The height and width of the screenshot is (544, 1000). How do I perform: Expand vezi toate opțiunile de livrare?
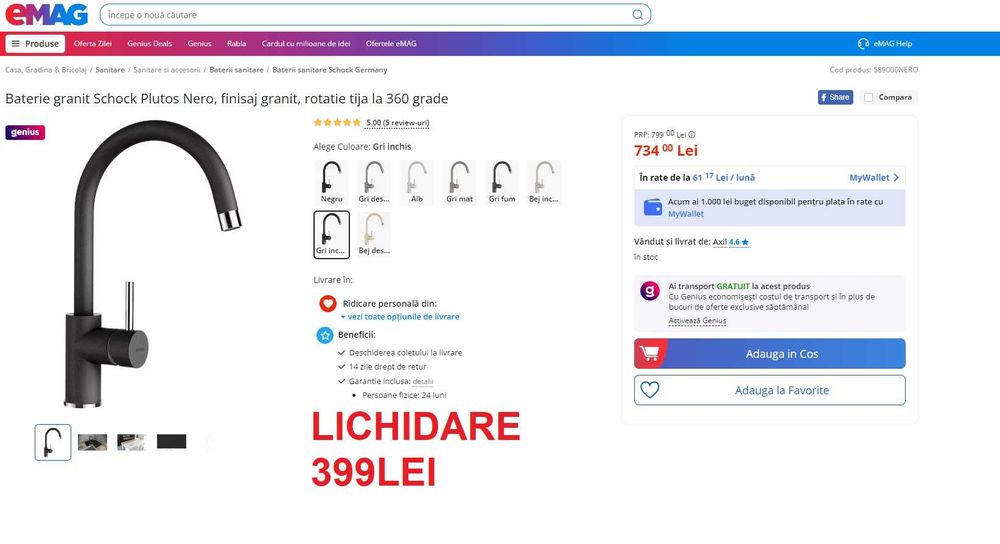pyautogui.click(x=400, y=316)
